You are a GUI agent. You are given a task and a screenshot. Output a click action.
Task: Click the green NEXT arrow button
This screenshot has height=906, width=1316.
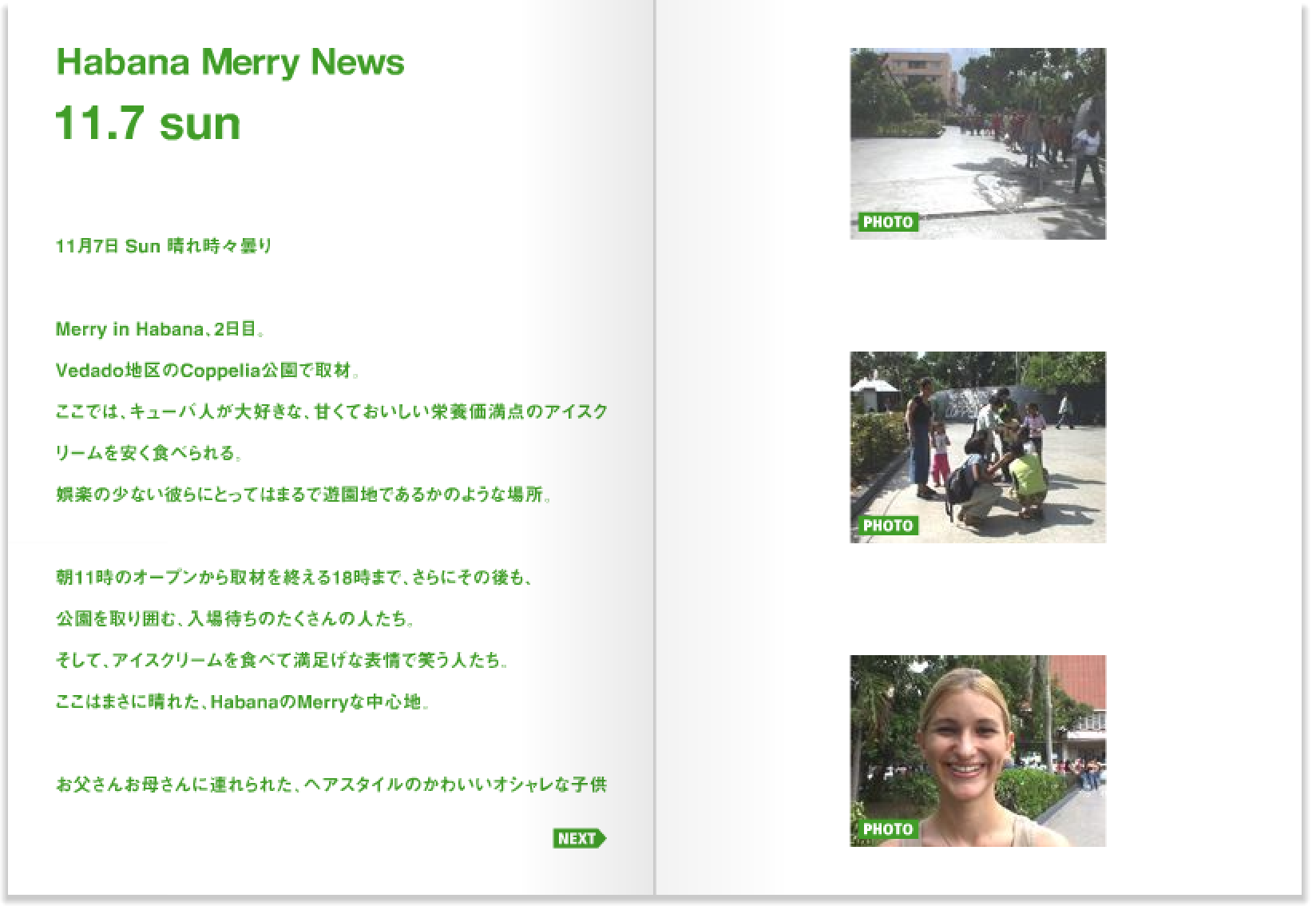click(x=579, y=838)
